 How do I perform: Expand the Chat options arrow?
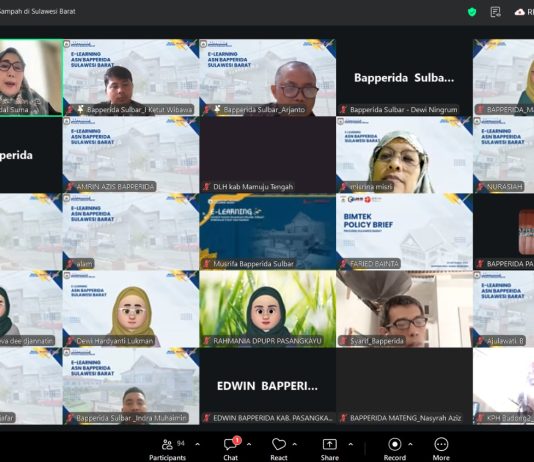(x=249, y=444)
